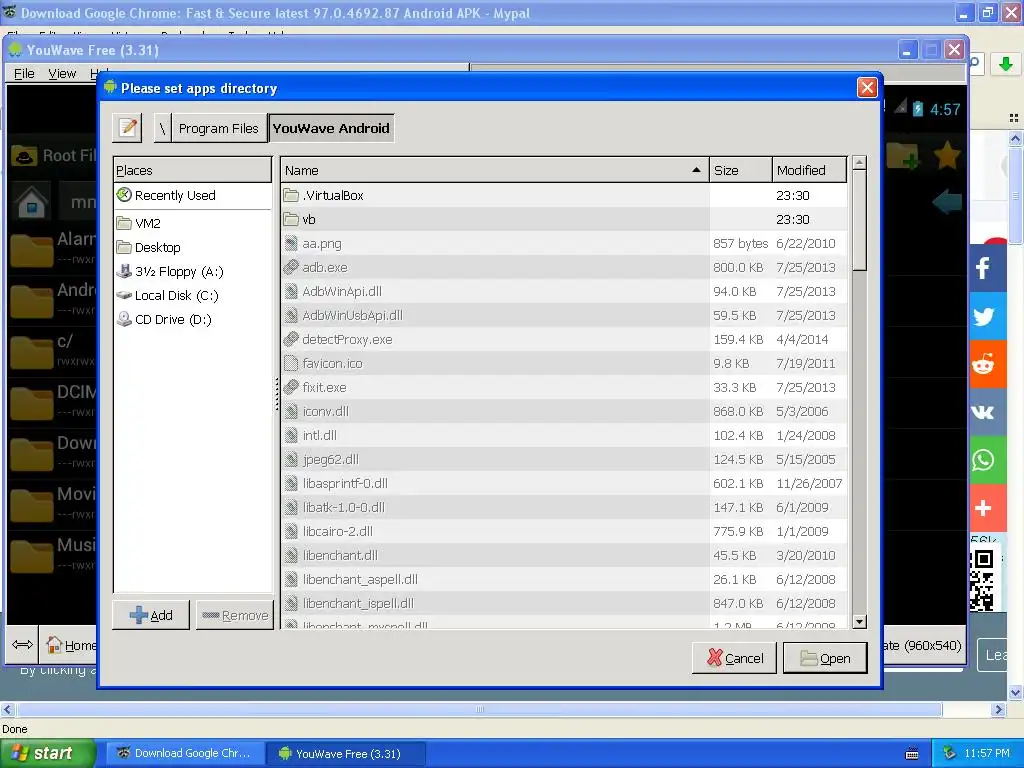Select libenchant.dll file name
Image resolution: width=1024 pixels, height=768 pixels.
point(340,556)
